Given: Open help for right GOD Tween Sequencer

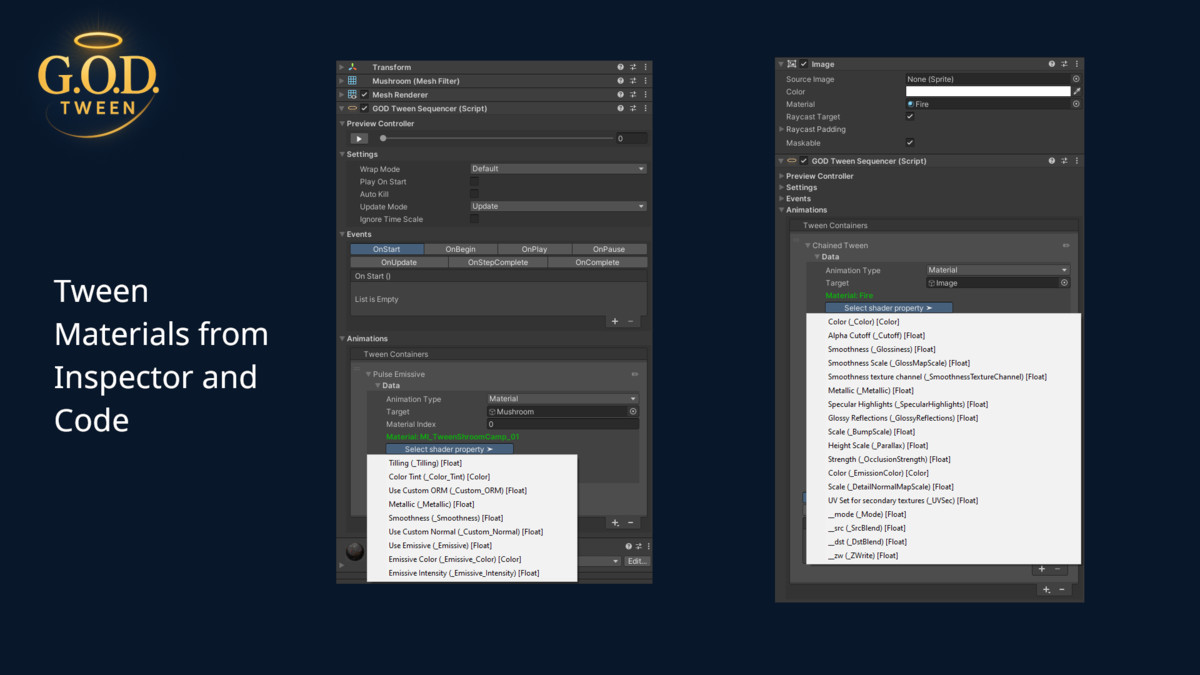Looking at the screenshot, I should [x=1051, y=161].
